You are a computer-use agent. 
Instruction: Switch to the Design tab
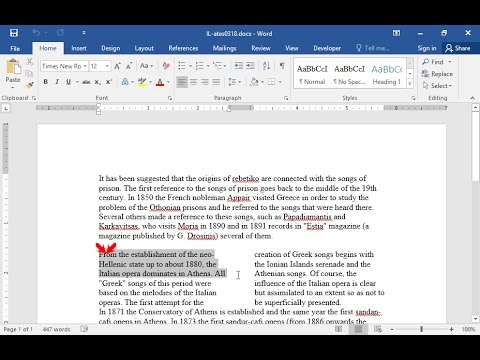(111, 48)
